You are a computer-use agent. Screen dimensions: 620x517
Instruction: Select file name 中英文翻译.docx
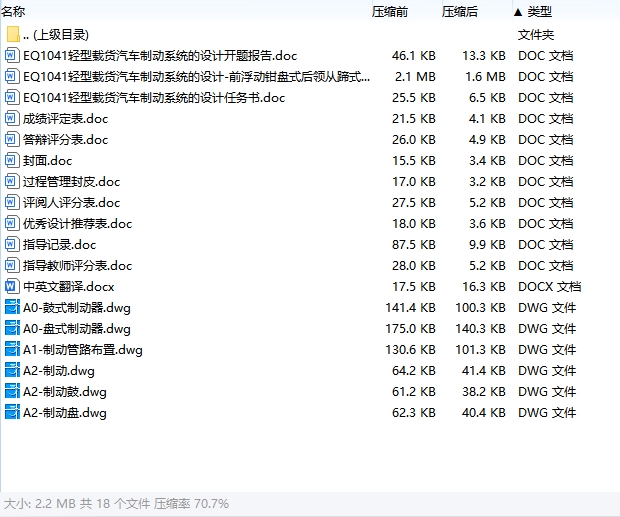68,287
